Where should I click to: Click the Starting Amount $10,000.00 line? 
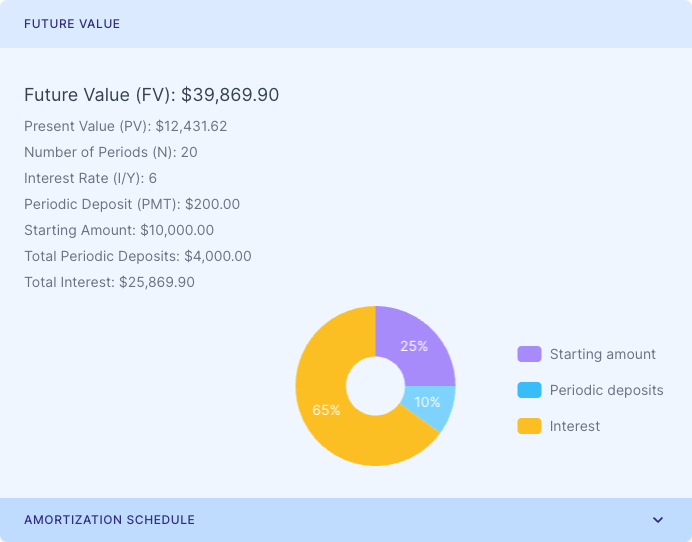(119, 230)
